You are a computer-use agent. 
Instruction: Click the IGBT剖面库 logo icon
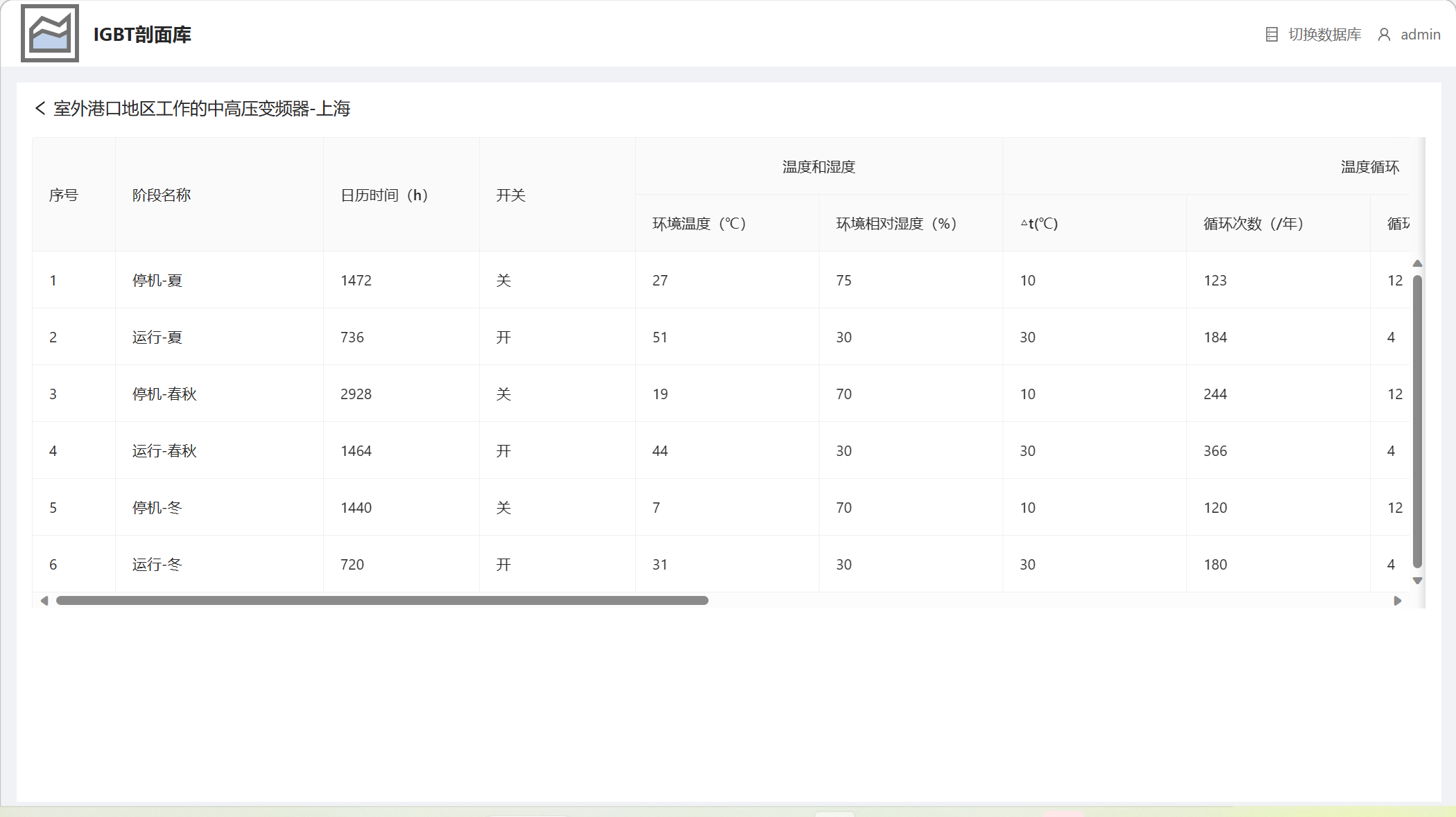[50, 33]
